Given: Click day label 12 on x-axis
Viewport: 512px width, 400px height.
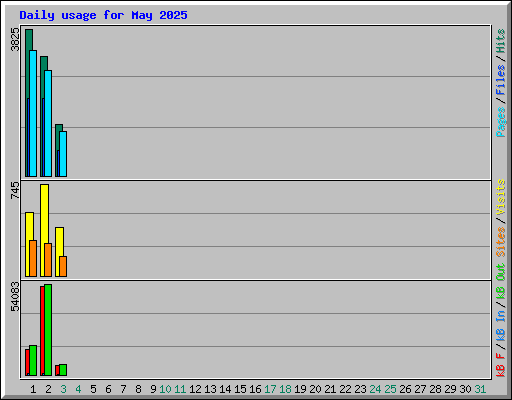Looking at the screenshot, I should (x=195, y=389).
